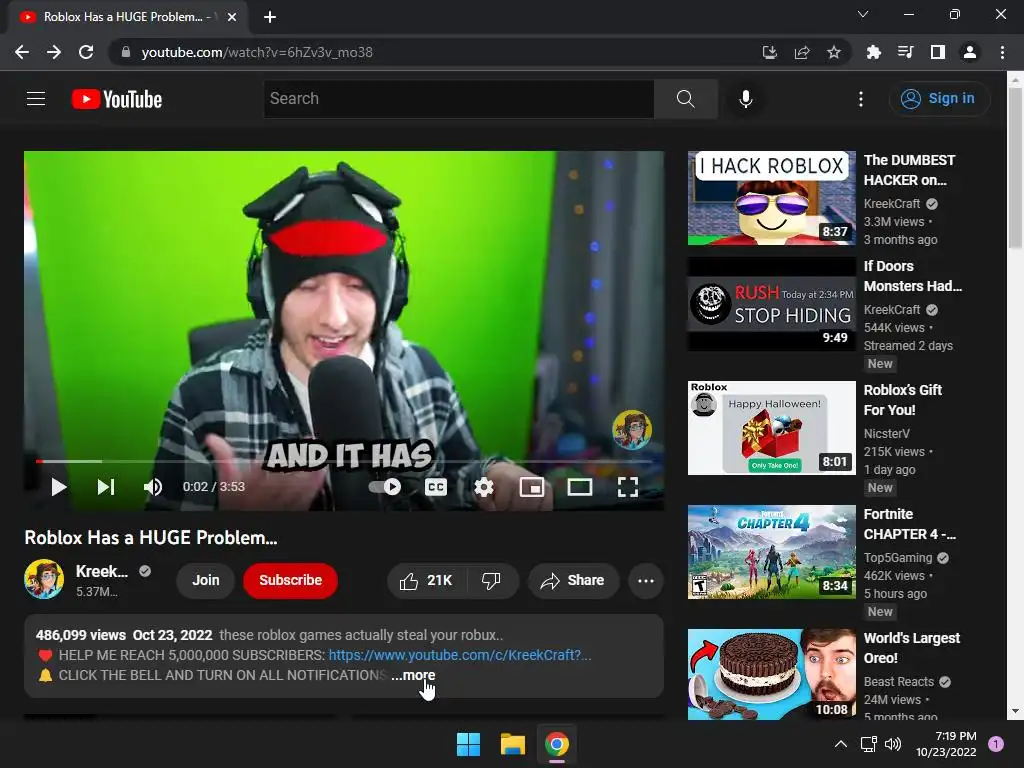The height and width of the screenshot is (768, 1024).
Task: Click Chrome icon in taskbar
Action: tap(557, 744)
